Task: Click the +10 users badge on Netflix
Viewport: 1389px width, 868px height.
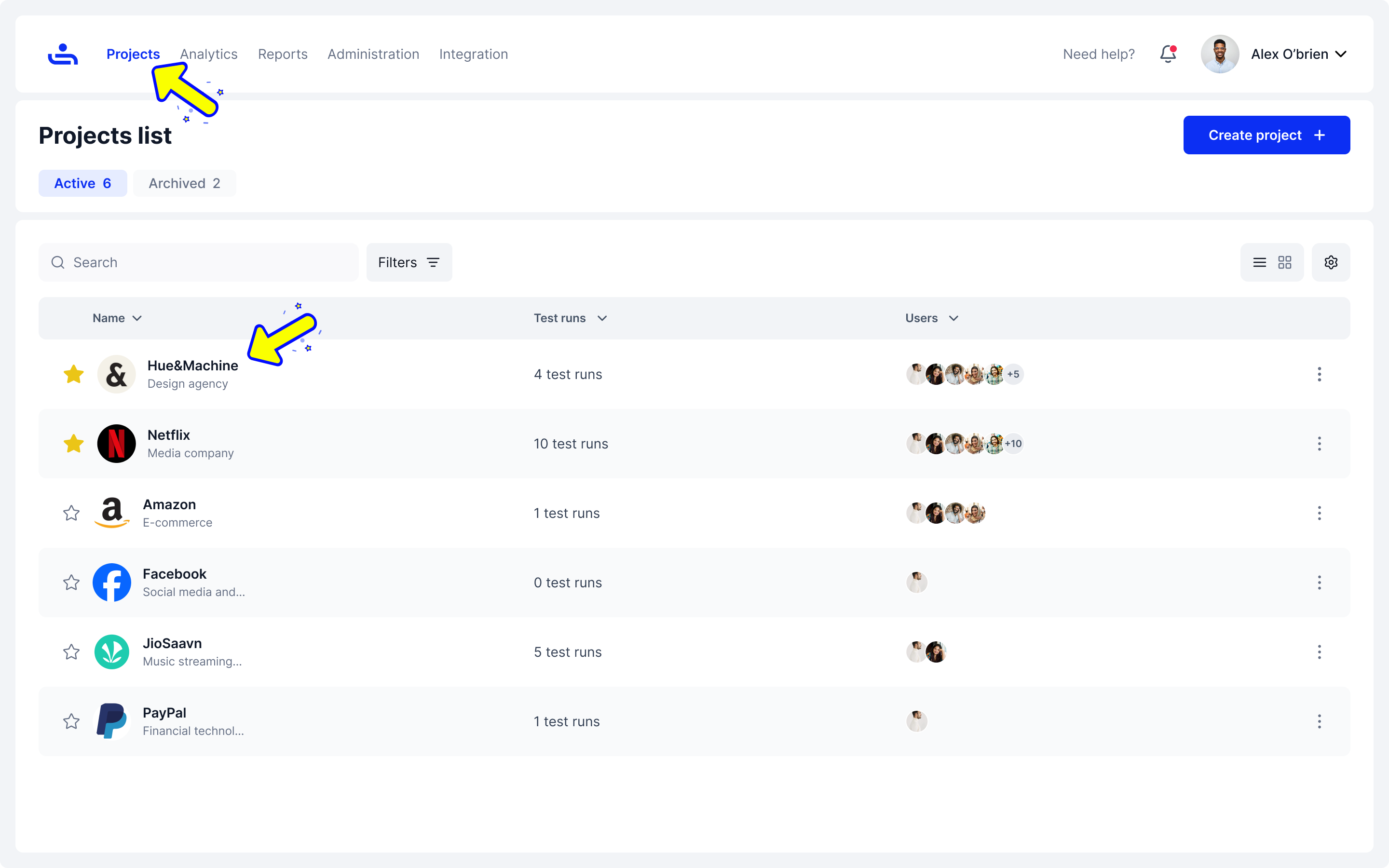Action: pos(1014,444)
